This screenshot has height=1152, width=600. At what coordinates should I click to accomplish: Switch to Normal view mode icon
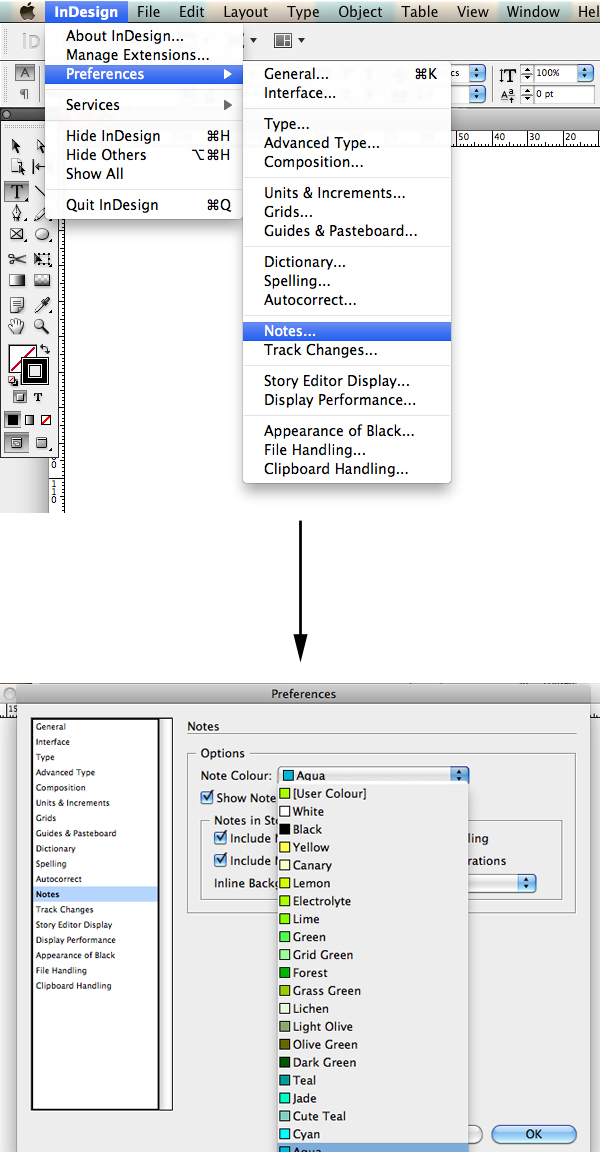point(16,443)
